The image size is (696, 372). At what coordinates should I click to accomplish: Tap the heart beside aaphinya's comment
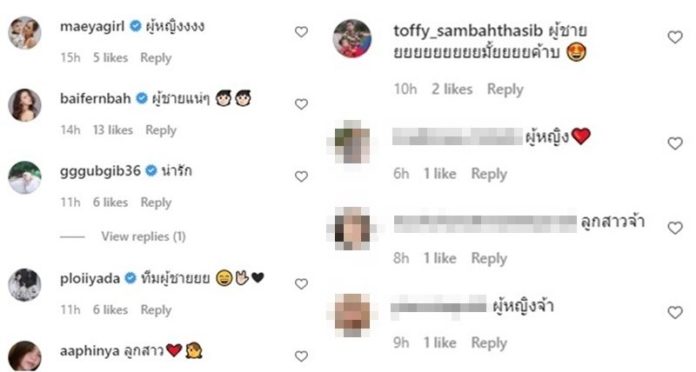(301, 356)
